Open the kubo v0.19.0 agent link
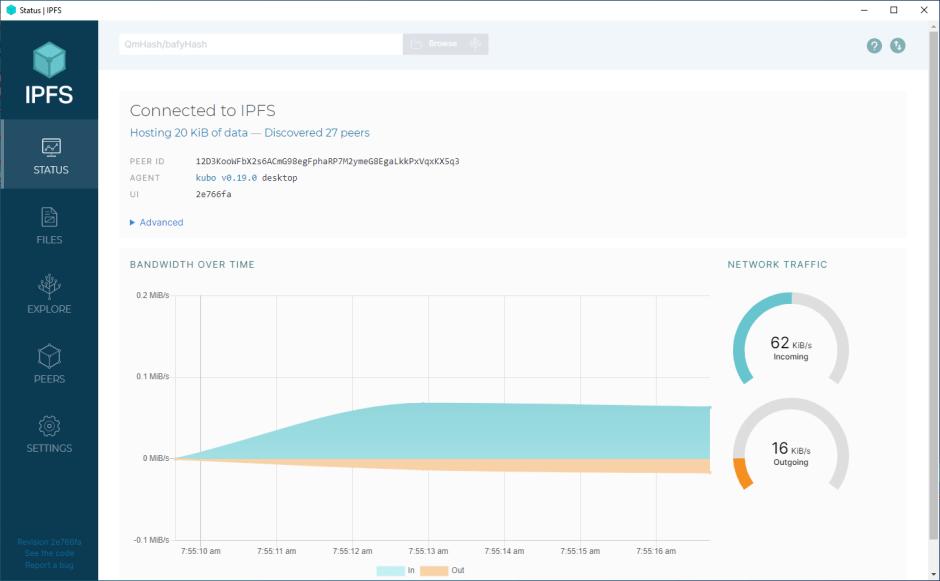Image resolution: width=940 pixels, height=581 pixels. point(226,178)
